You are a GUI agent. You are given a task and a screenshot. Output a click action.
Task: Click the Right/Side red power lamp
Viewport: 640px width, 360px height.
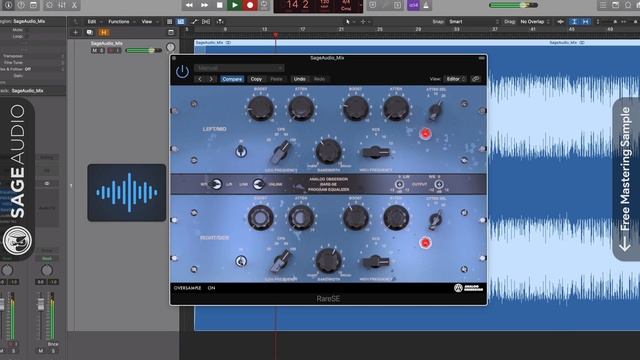coord(425,243)
